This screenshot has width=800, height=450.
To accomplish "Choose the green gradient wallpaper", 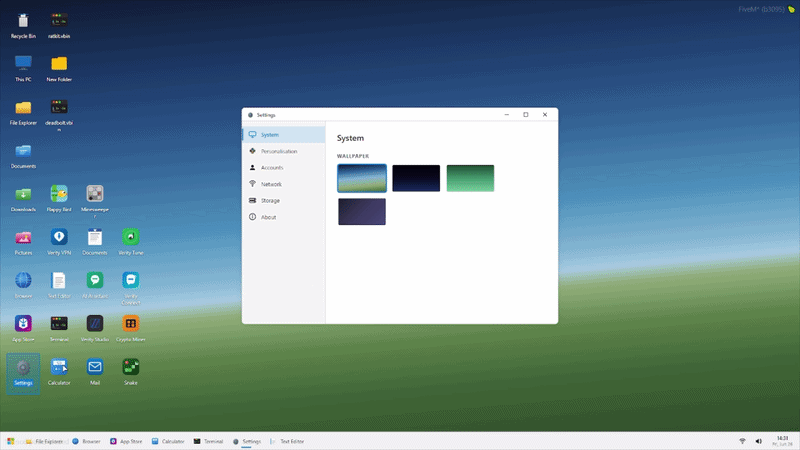I will coord(470,178).
